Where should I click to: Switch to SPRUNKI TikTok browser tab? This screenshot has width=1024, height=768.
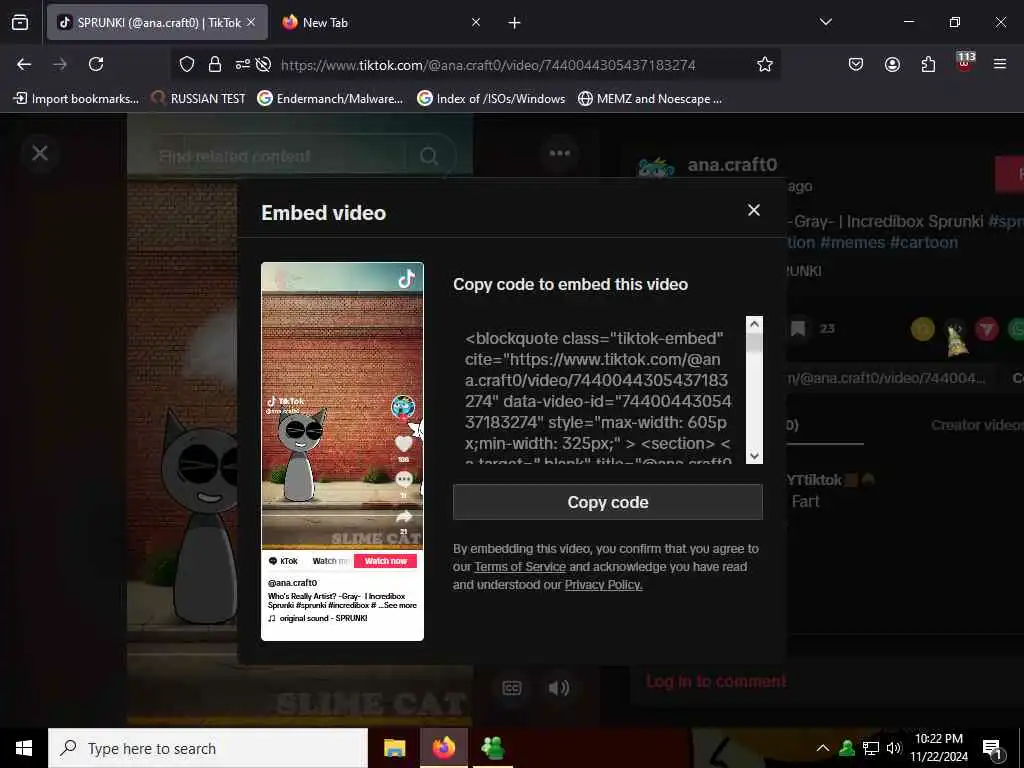[x=157, y=22]
